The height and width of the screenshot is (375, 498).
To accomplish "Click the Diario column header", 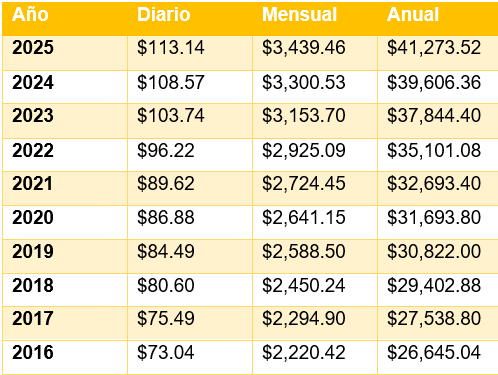I will tap(164, 15).
